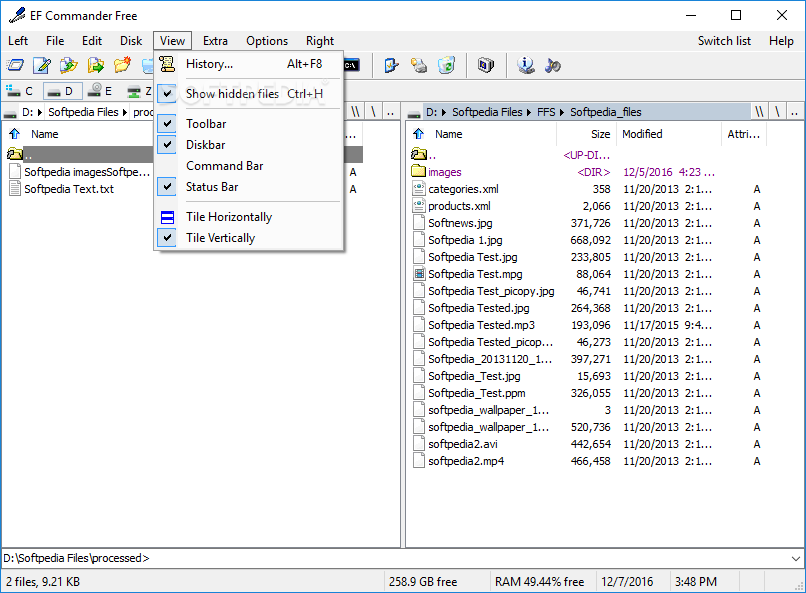The image size is (806, 593).
Task: Open the Help menu
Action: click(781, 41)
